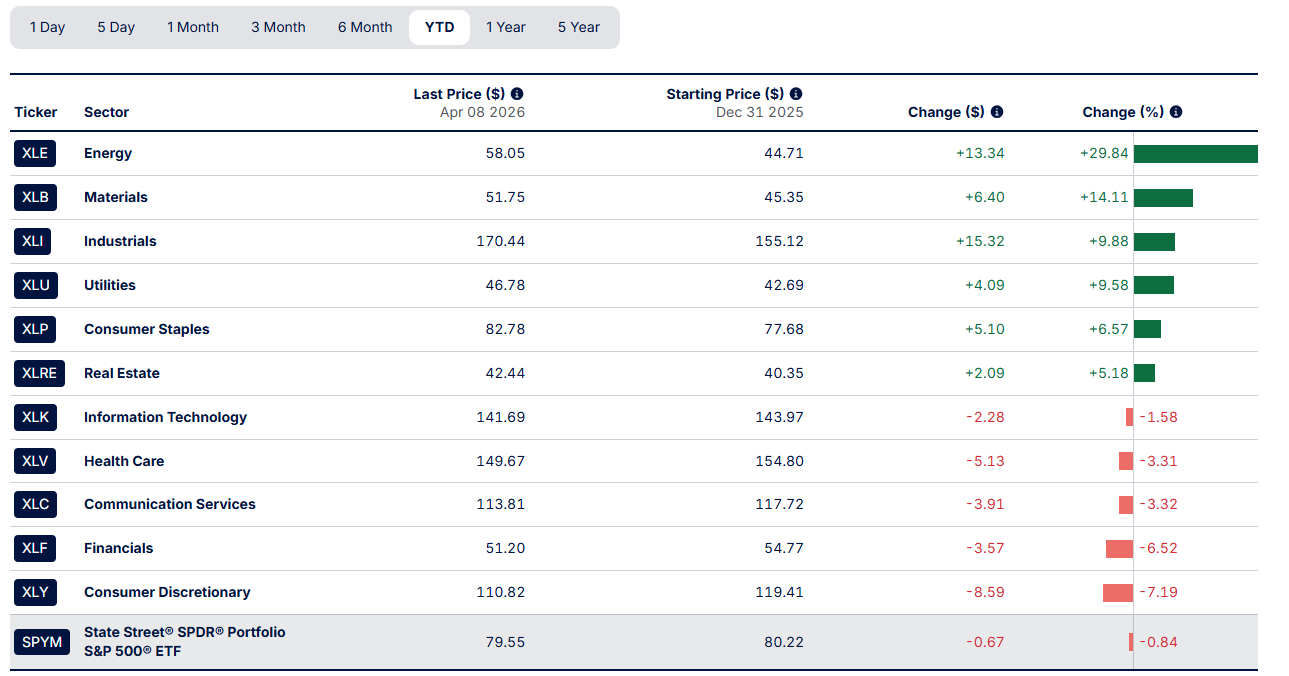Open the XLV ticker badge
The height and width of the screenshot is (676, 1289).
coord(35,461)
